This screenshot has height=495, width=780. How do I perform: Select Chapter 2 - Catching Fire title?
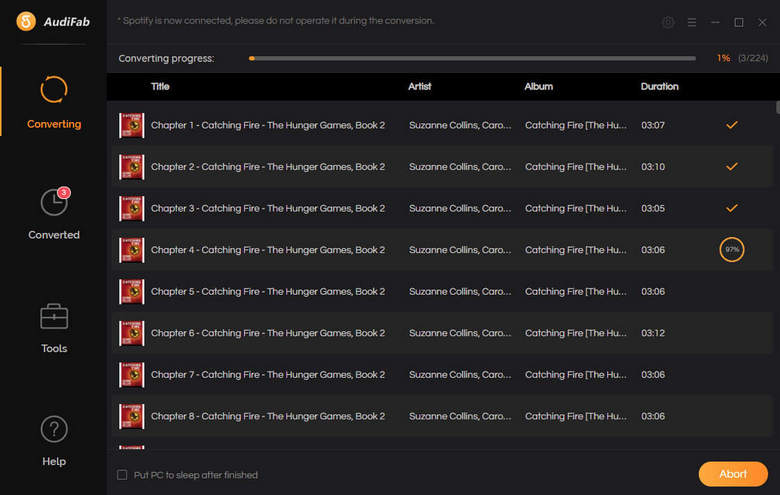268,167
